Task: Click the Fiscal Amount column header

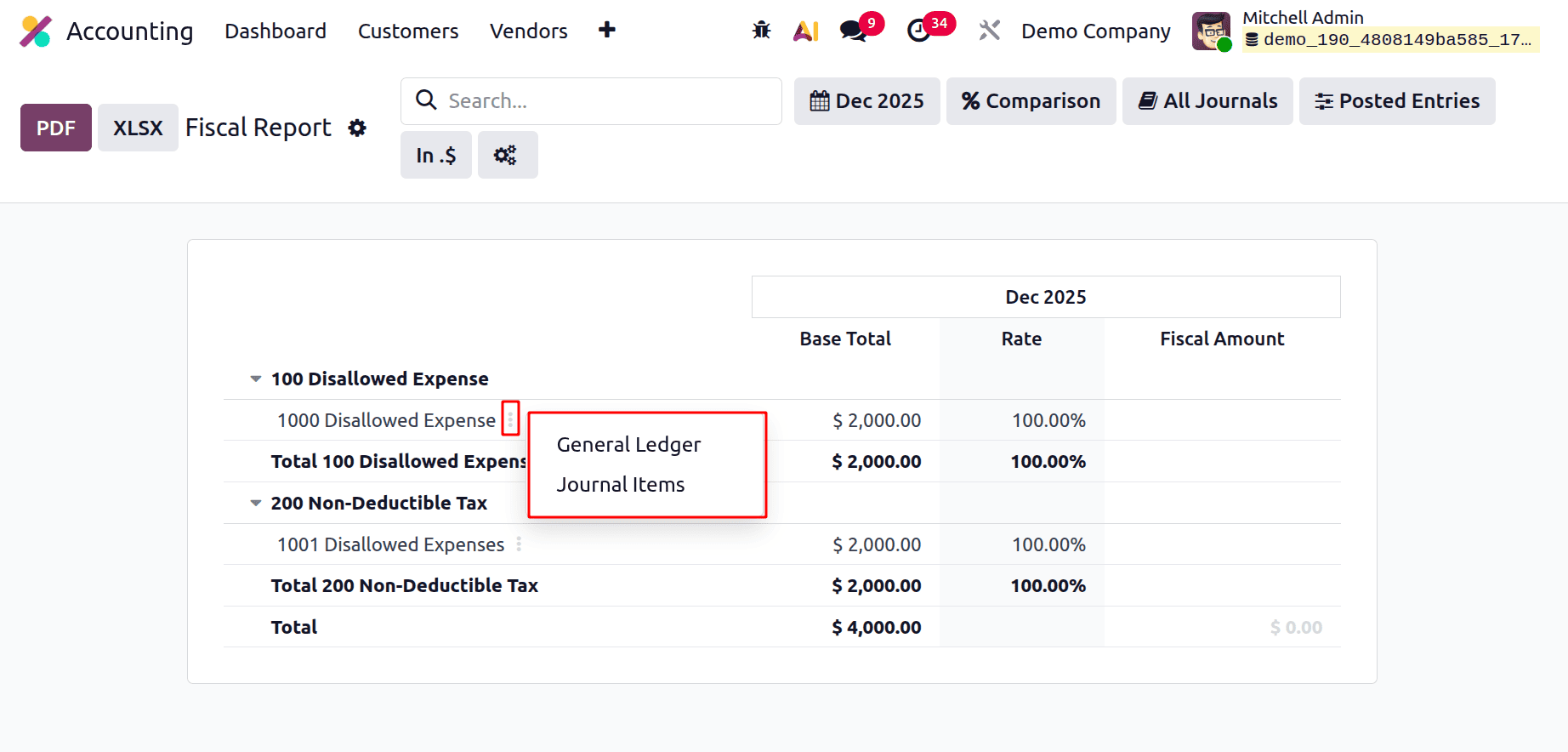Action: coord(1222,339)
